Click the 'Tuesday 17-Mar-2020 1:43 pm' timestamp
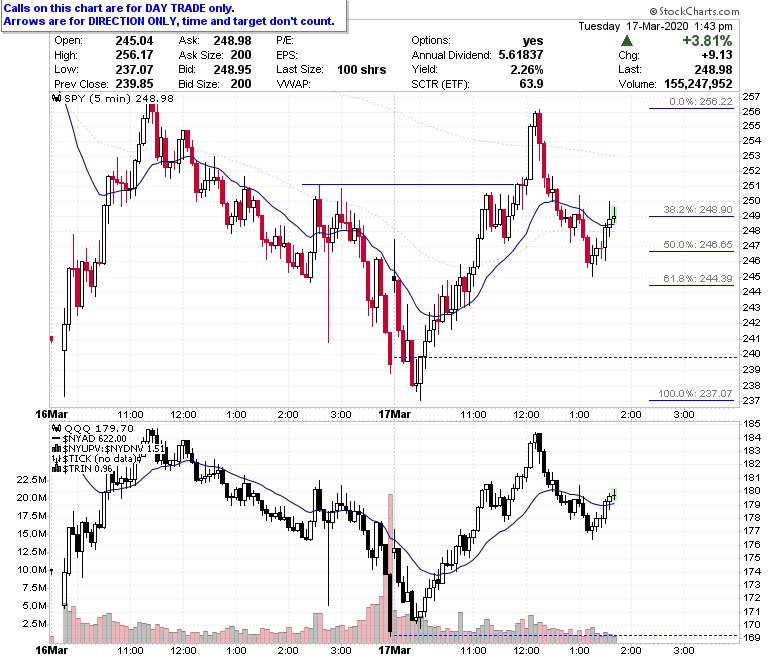 (655, 26)
